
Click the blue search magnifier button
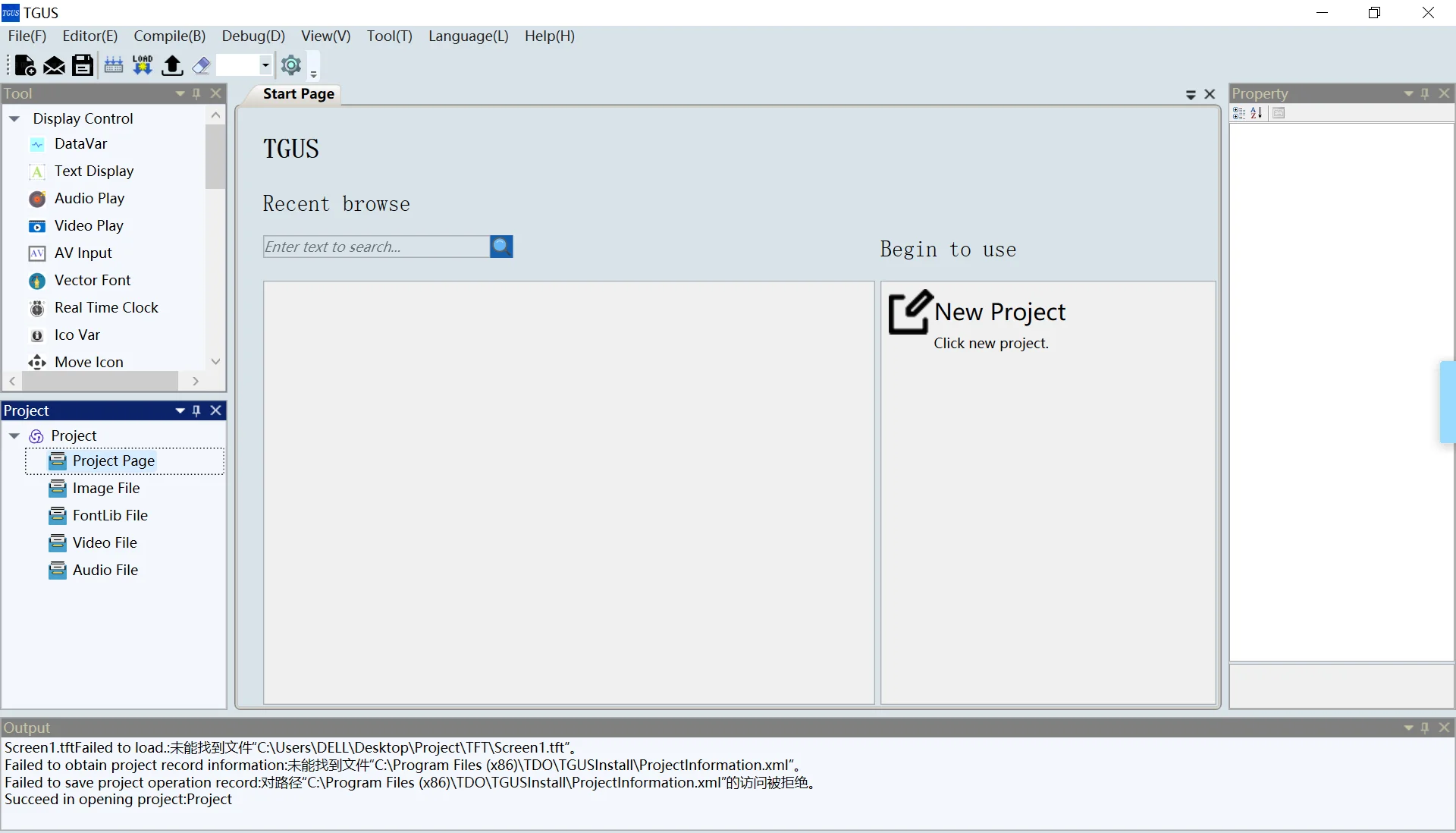click(x=501, y=247)
